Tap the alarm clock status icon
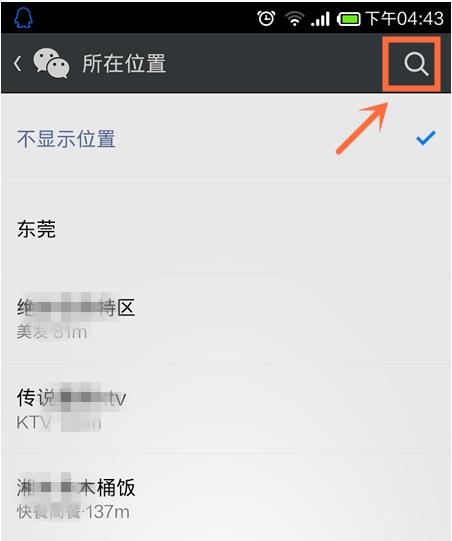The image size is (452, 541). (266, 18)
